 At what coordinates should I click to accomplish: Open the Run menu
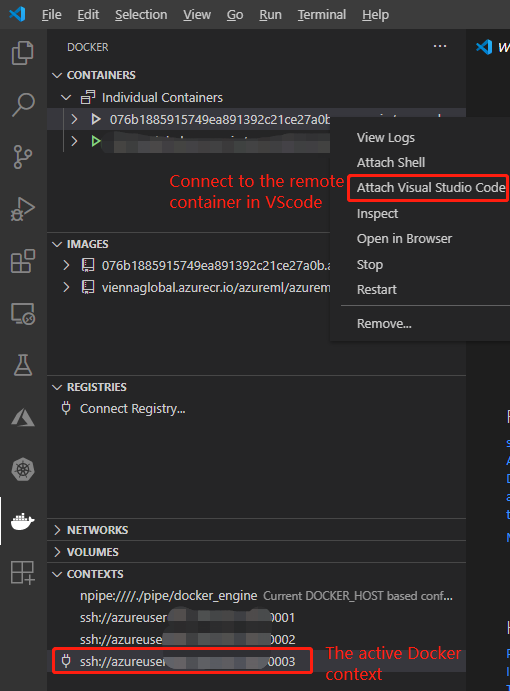pyautogui.click(x=270, y=15)
